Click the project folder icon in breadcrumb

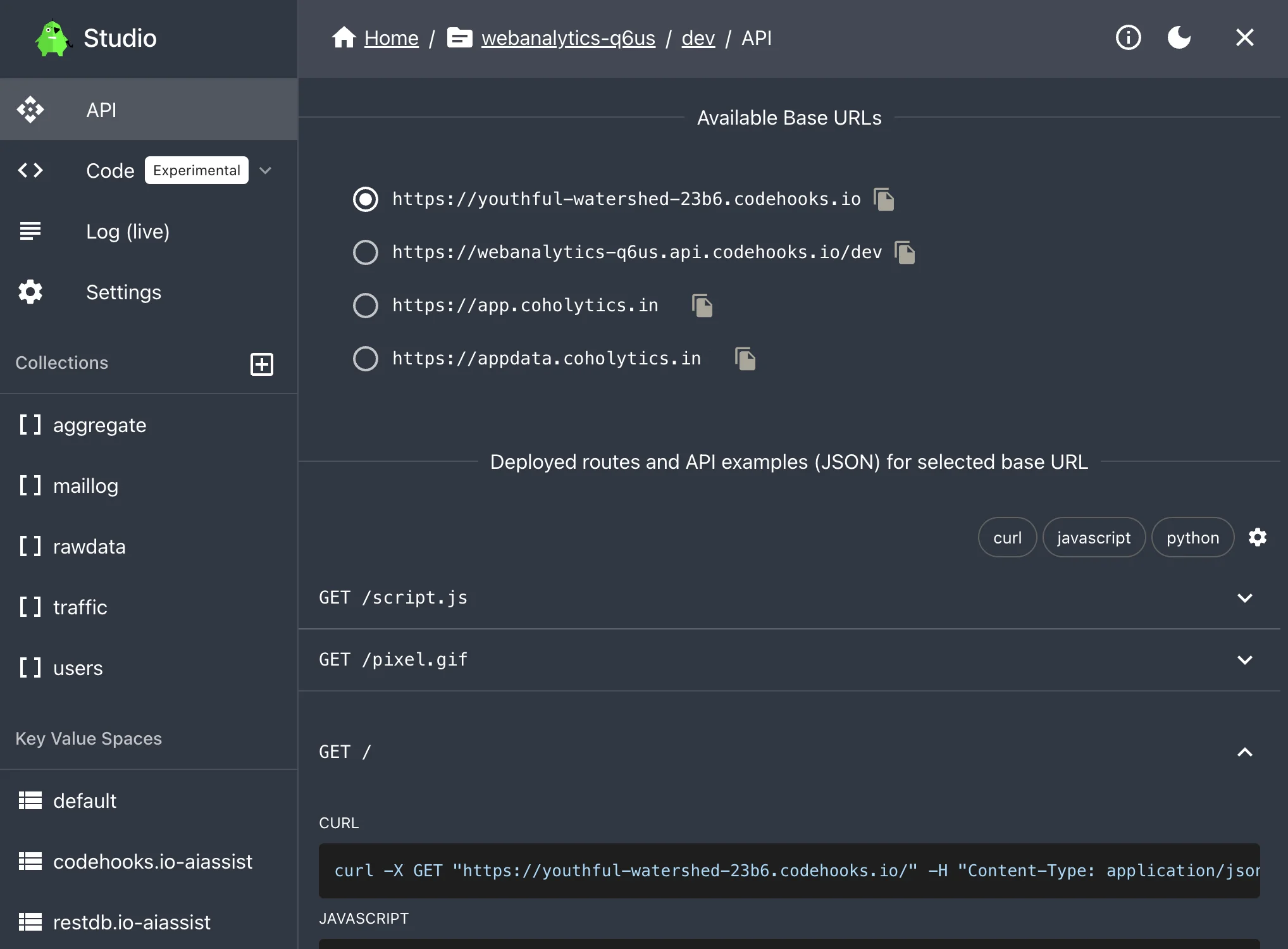pyautogui.click(x=460, y=37)
